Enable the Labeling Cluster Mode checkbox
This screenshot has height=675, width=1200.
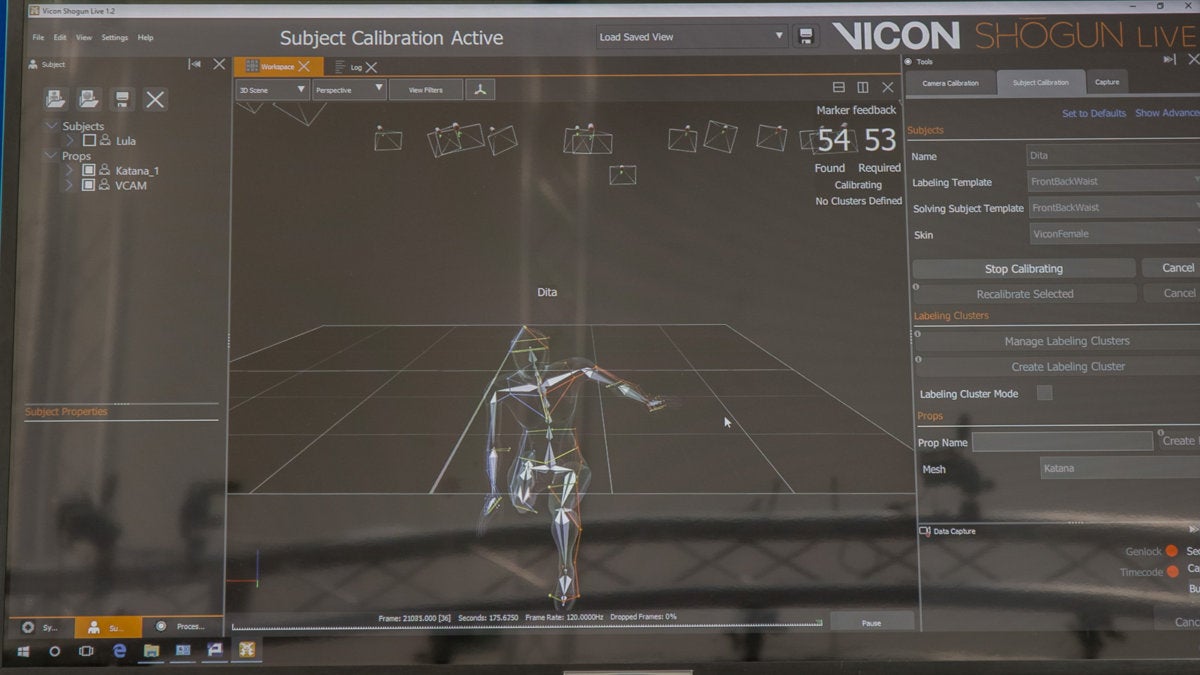(x=1044, y=393)
